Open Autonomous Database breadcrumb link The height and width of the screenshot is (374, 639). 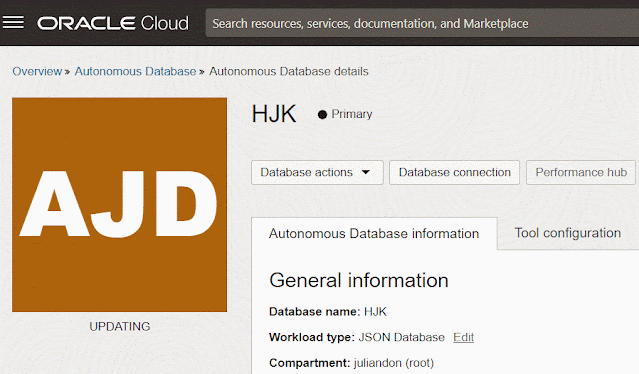pyautogui.click(x=135, y=71)
